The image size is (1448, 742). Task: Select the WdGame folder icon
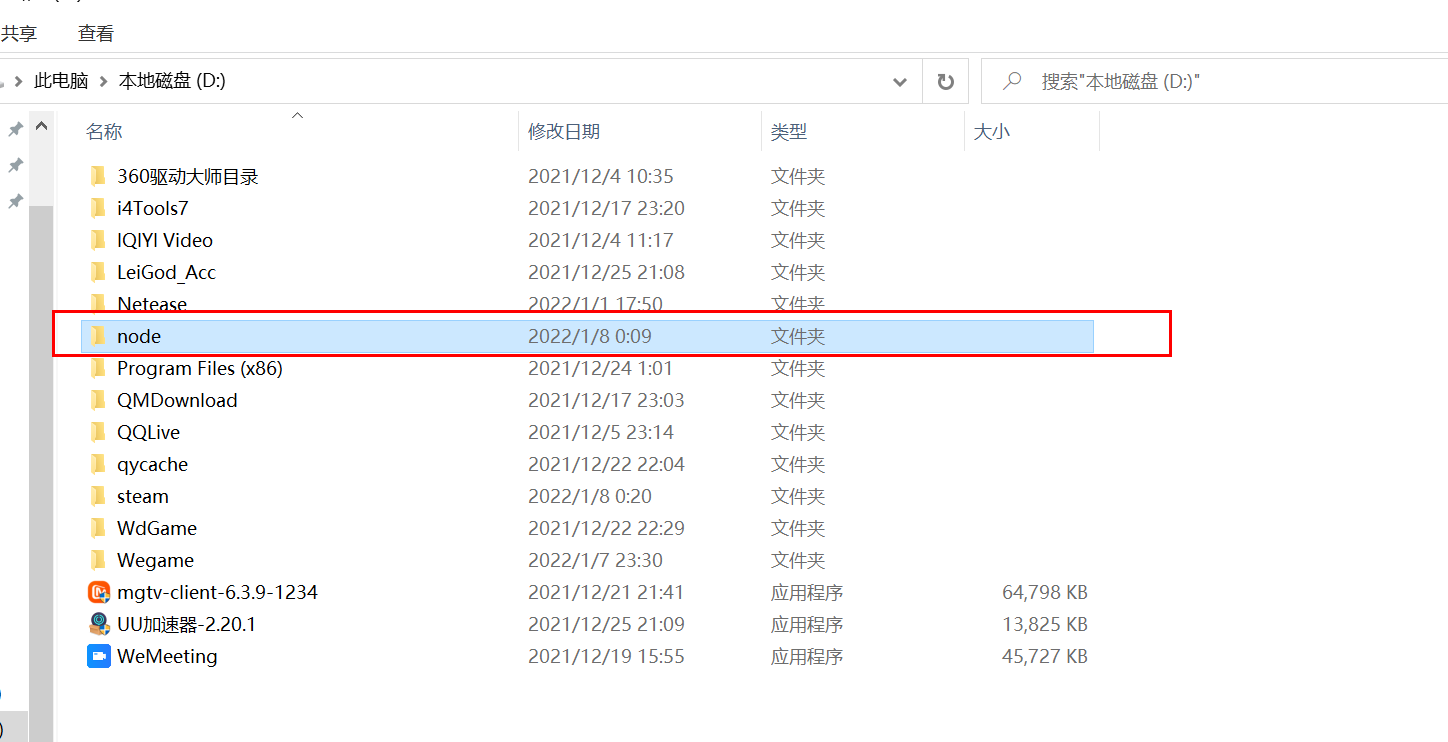(x=98, y=528)
